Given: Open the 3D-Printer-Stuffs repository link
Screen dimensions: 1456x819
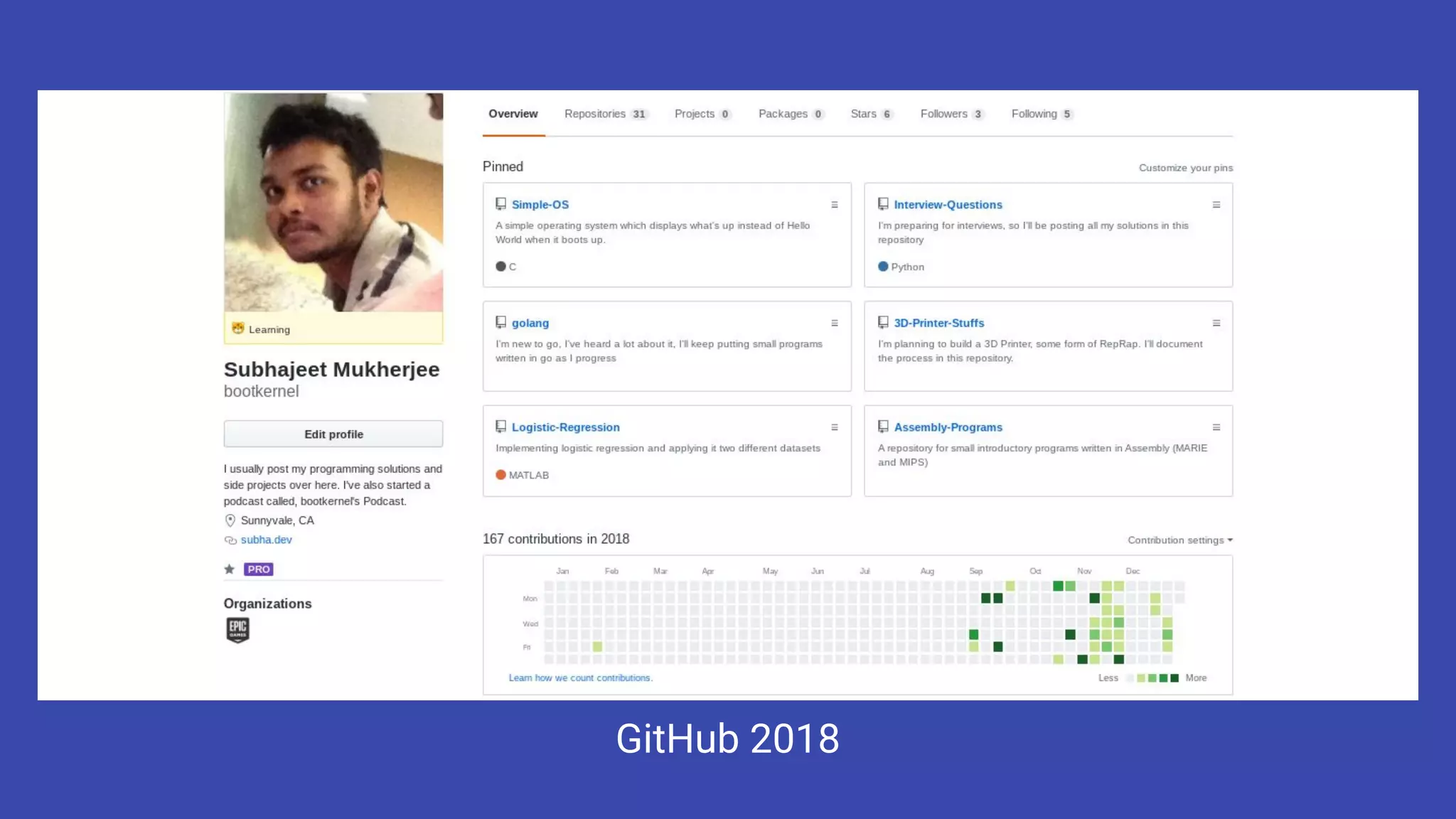Looking at the screenshot, I should pos(939,323).
